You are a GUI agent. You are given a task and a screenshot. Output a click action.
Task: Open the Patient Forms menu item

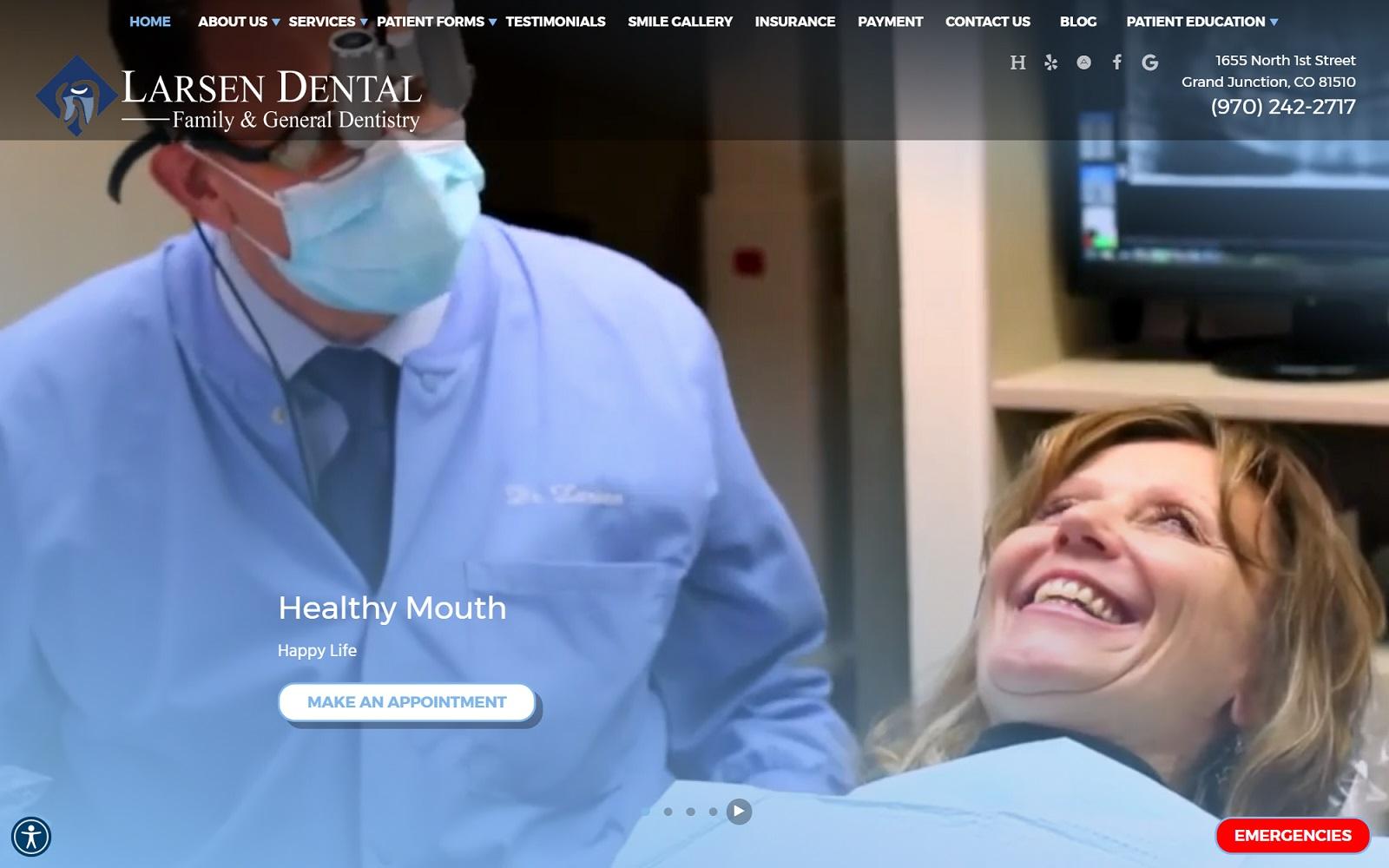click(431, 22)
